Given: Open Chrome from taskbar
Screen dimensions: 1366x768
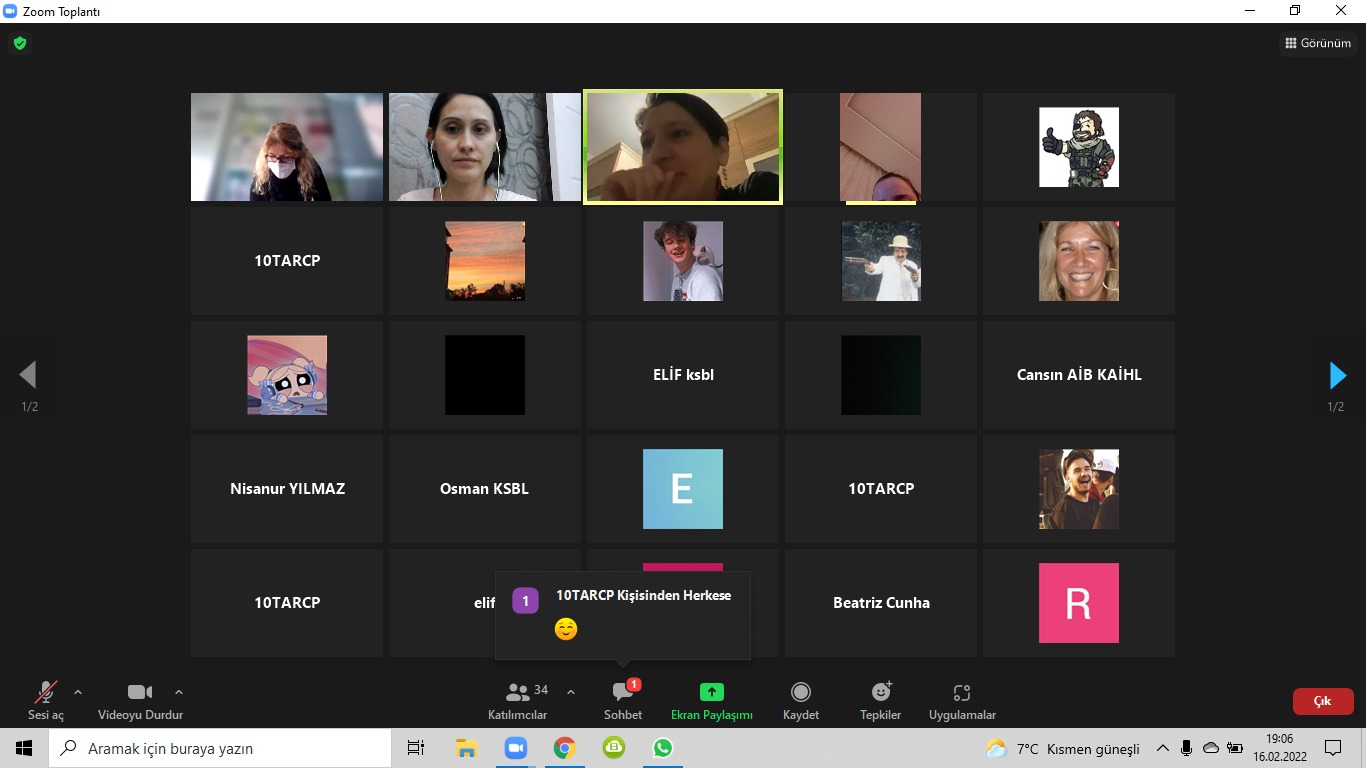Looking at the screenshot, I should pyautogui.click(x=565, y=748).
